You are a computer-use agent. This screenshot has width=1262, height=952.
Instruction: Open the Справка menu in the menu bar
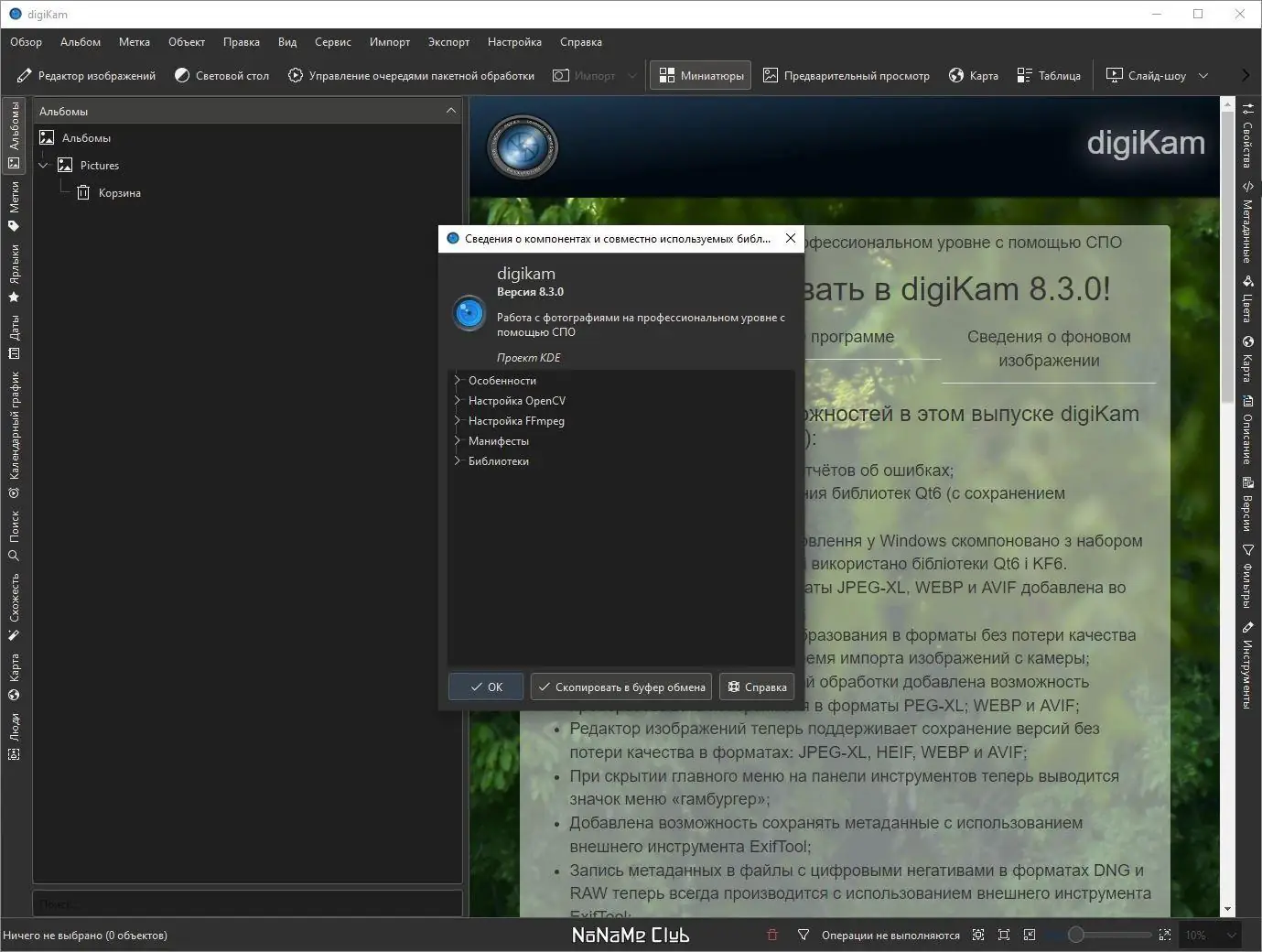tap(581, 42)
